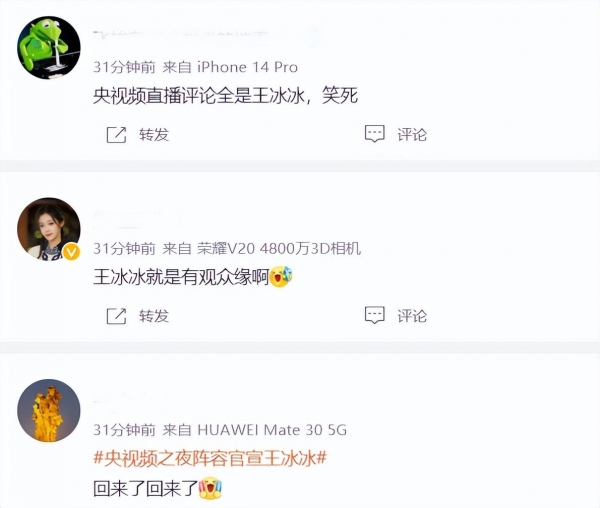Click the crying-laugh emoji in second post

[x=281, y=276]
